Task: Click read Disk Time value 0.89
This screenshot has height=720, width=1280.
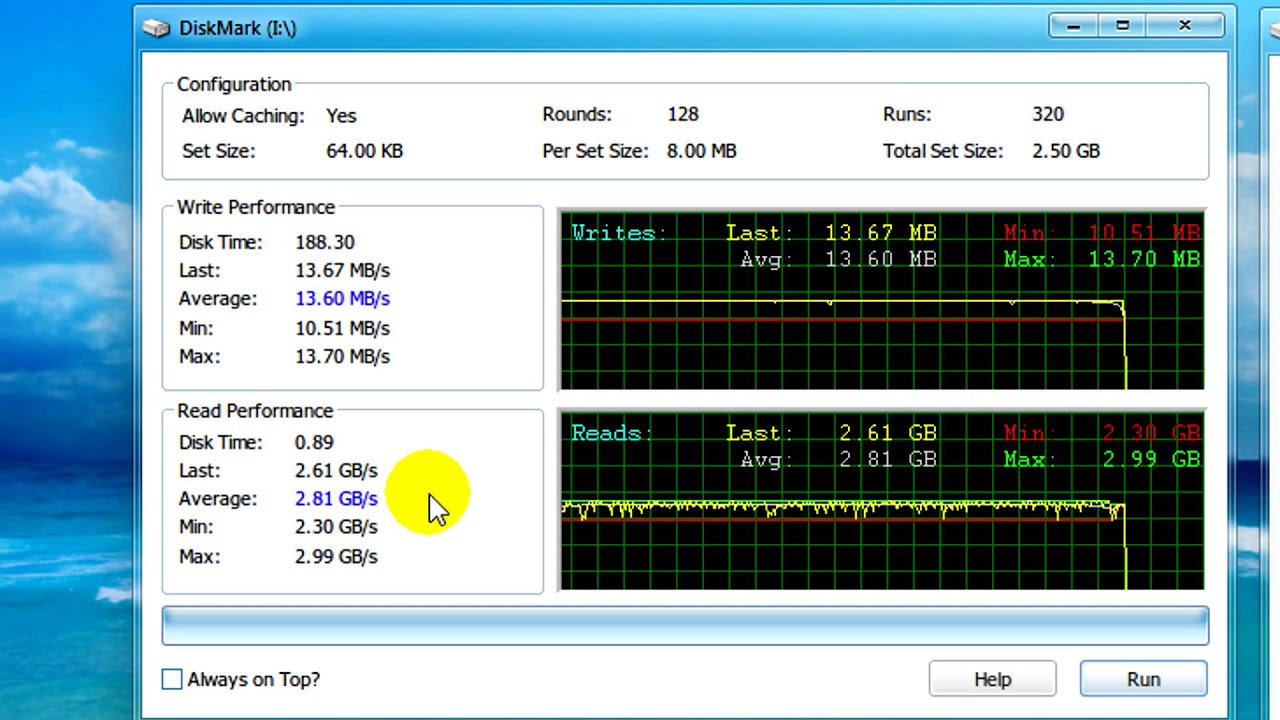Action: (314, 442)
